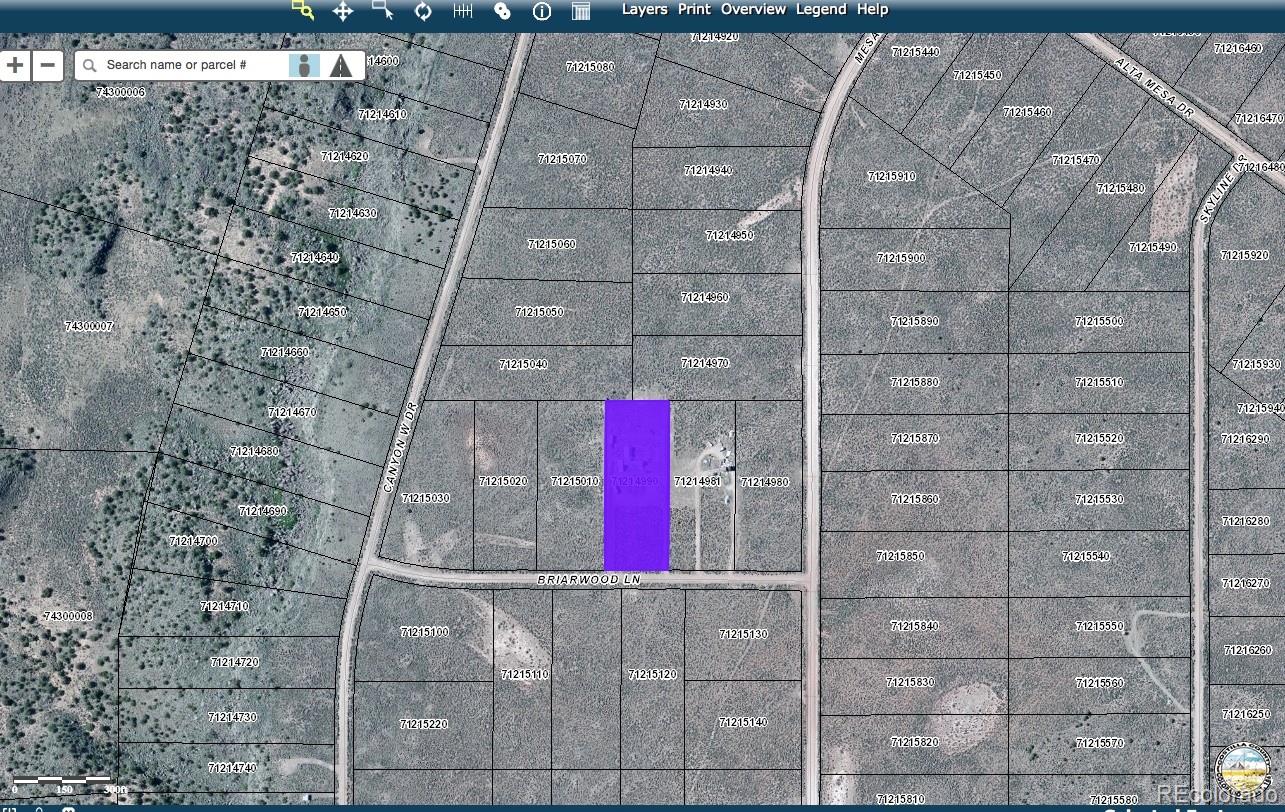Expand the Legend panel
The image size is (1285, 812).
pos(820,9)
